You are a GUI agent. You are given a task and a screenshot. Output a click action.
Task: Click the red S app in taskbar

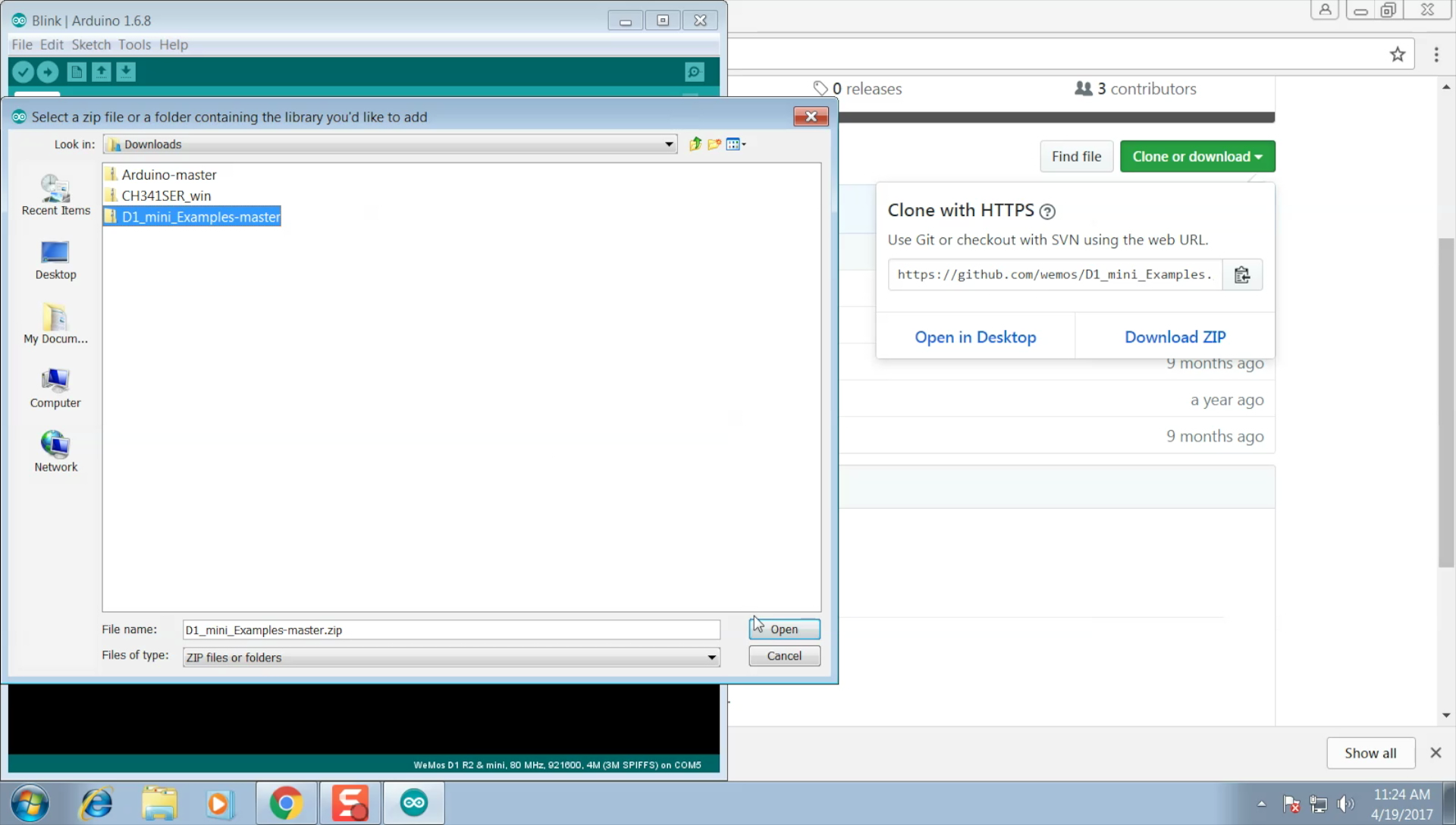click(x=350, y=803)
